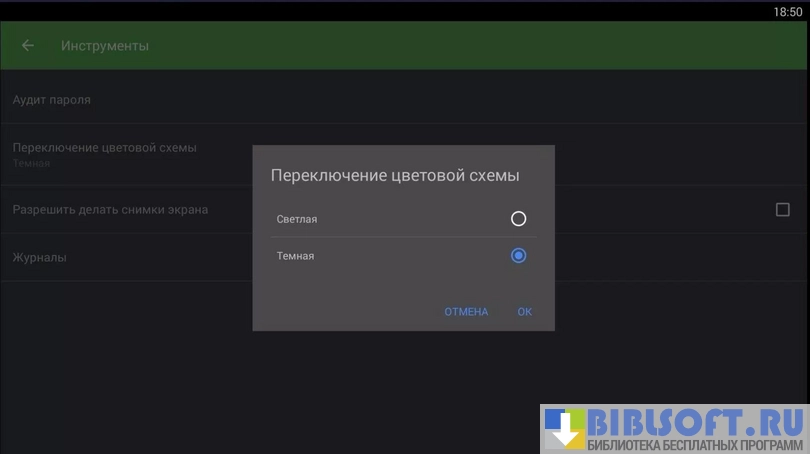Open Переключение цветовой схемы setting in list
The height and width of the screenshot is (454, 810).
[105, 148]
